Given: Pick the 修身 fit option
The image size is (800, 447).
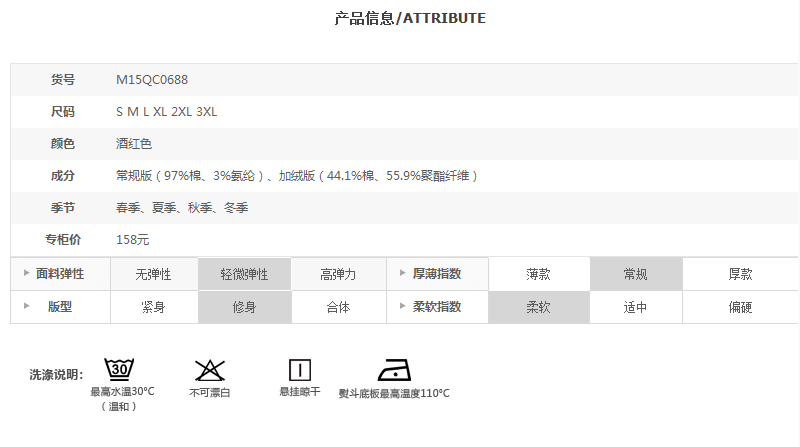Looking at the screenshot, I should [244, 307].
